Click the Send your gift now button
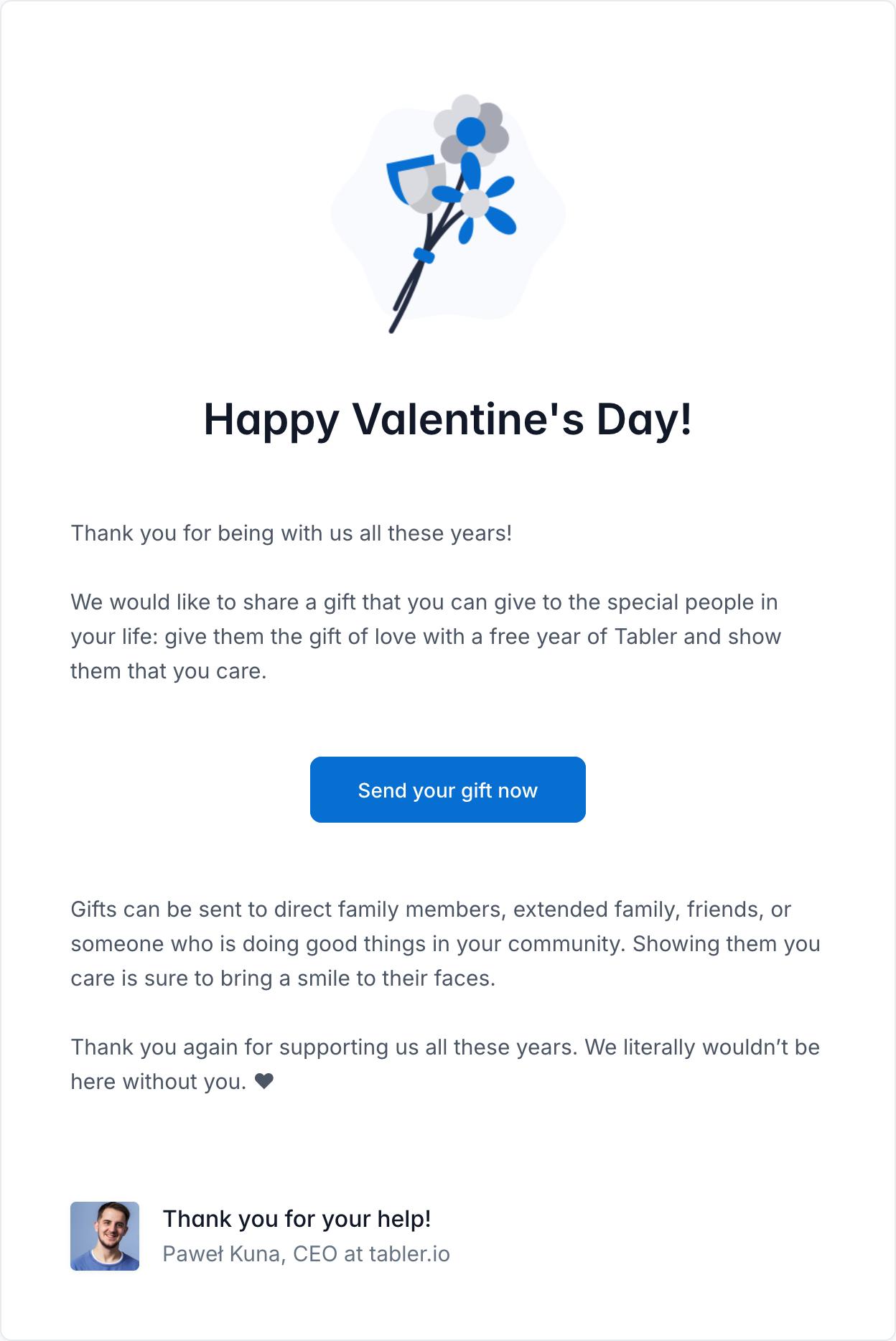This screenshot has height=1341, width=896. point(447,790)
